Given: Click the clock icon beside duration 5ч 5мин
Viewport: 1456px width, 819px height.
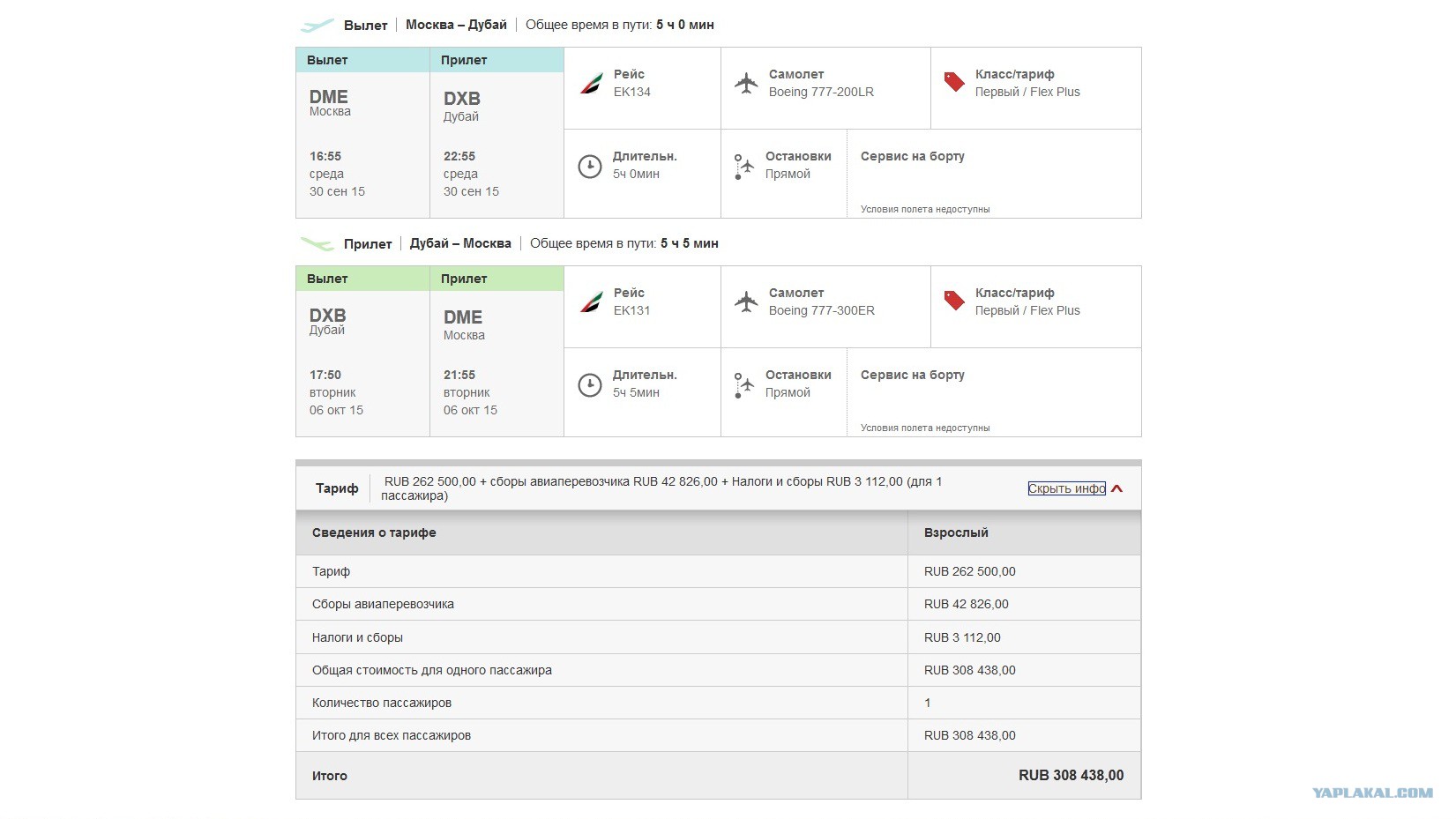Looking at the screenshot, I should pyautogui.click(x=589, y=384).
